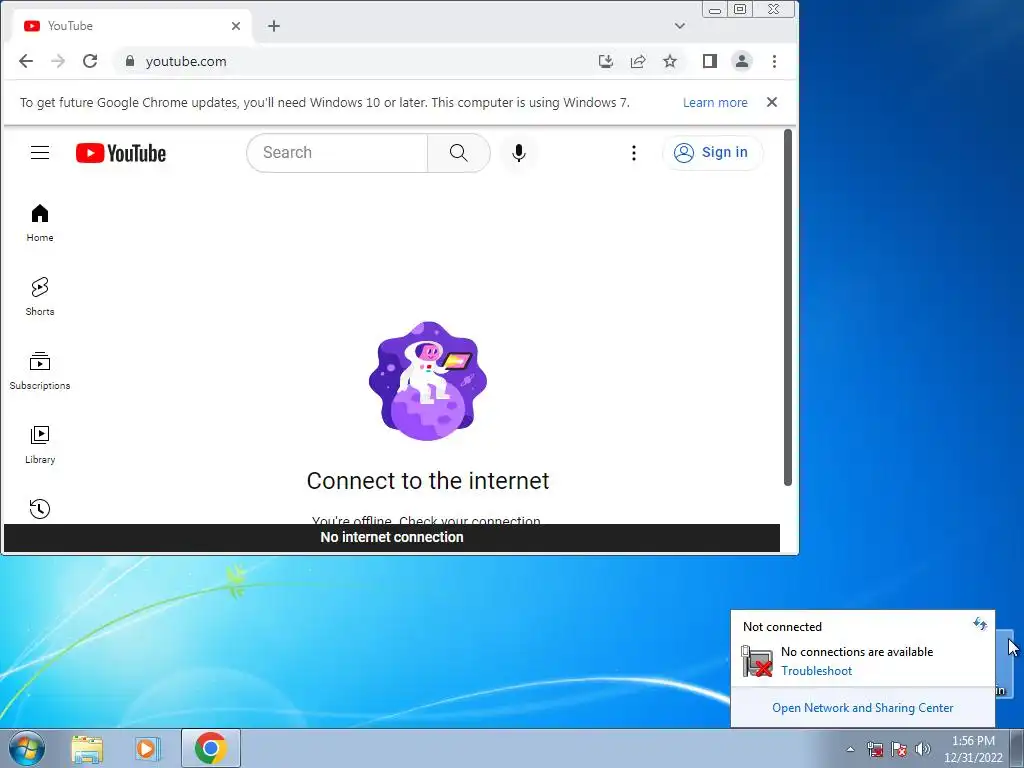Open Chrome profile avatar
Image resolution: width=1024 pixels, height=768 pixels.
[x=742, y=61]
